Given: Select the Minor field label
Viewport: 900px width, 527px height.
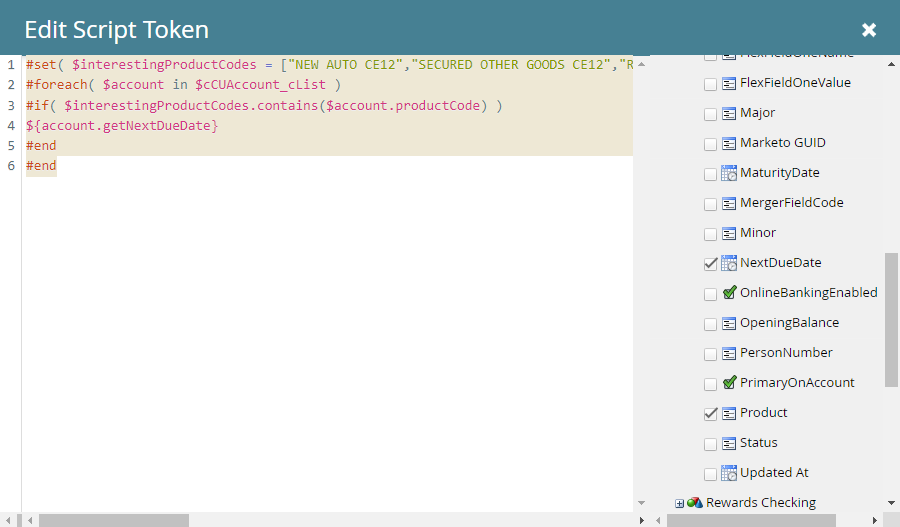Looking at the screenshot, I should (x=757, y=233).
